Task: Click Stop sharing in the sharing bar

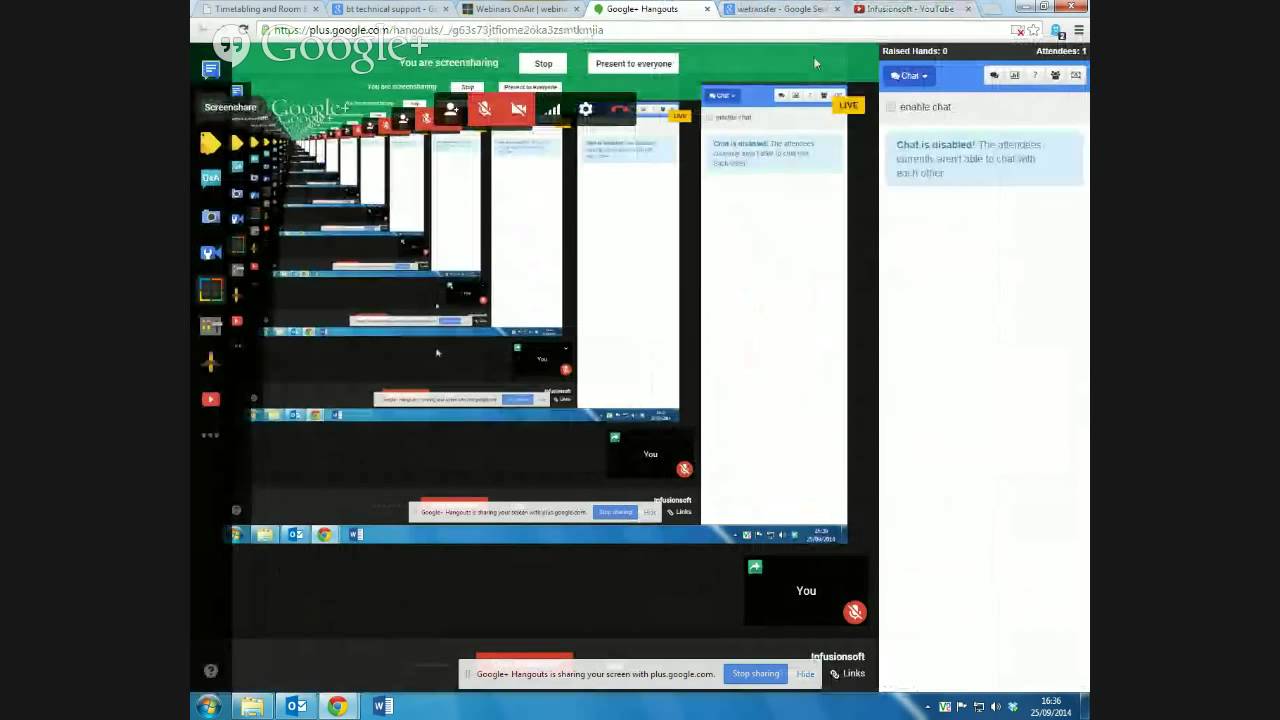Action: 756,674
